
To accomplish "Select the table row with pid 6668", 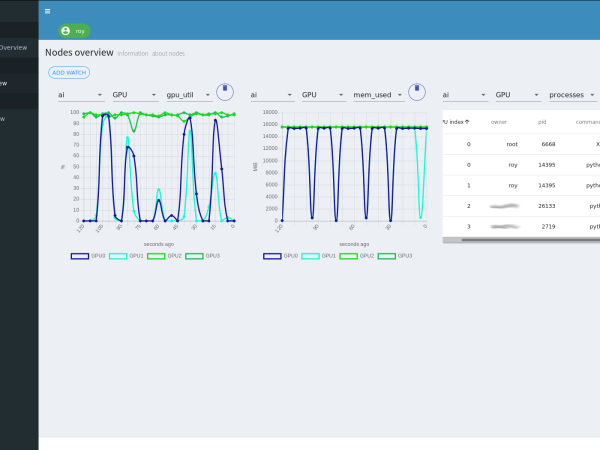I will [520, 144].
